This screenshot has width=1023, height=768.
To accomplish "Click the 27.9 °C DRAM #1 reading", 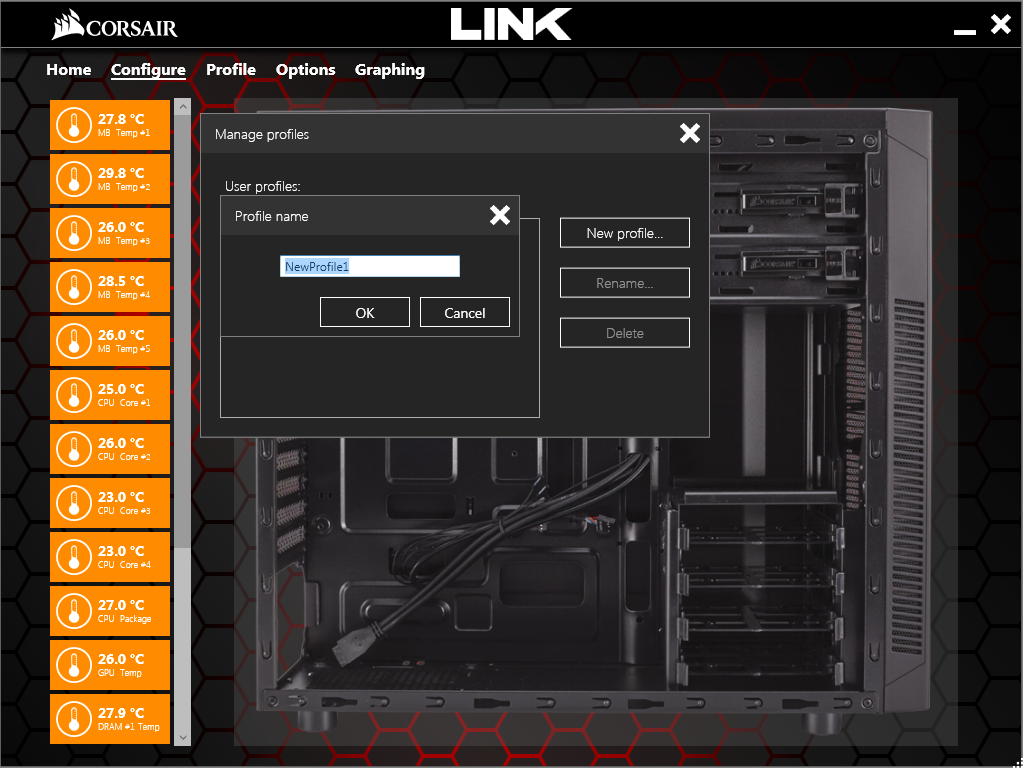I will (121, 713).
